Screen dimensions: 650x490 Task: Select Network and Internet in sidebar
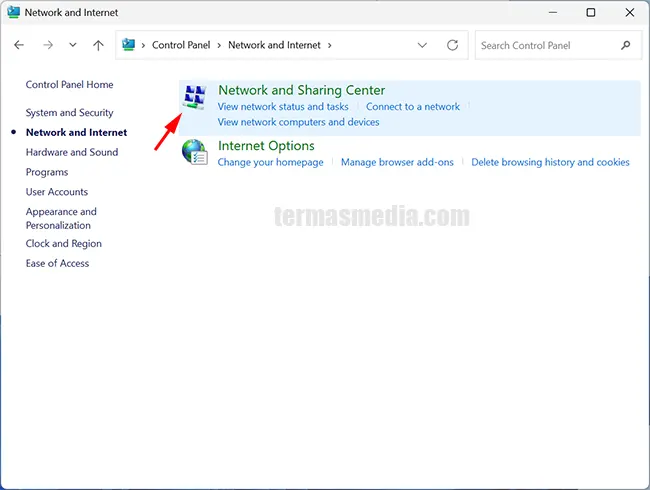pos(76,132)
